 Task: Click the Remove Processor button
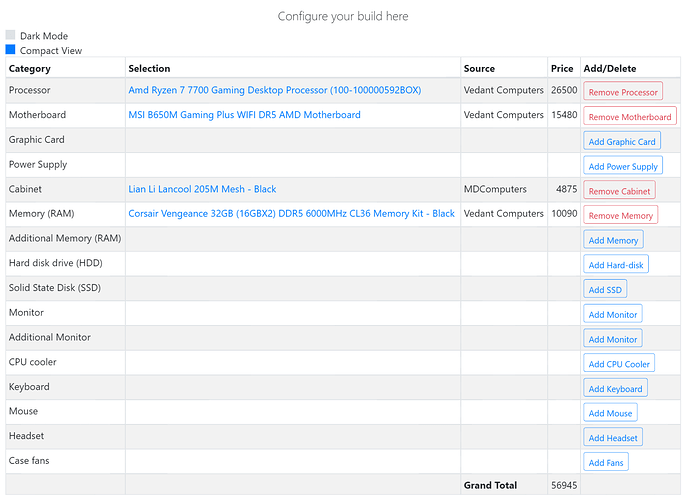coord(622,92)
